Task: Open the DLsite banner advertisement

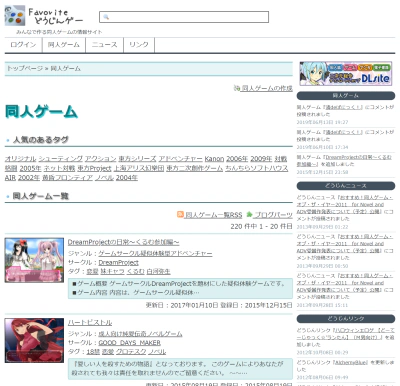Action: pyautogui.click(x=346, y=74)
